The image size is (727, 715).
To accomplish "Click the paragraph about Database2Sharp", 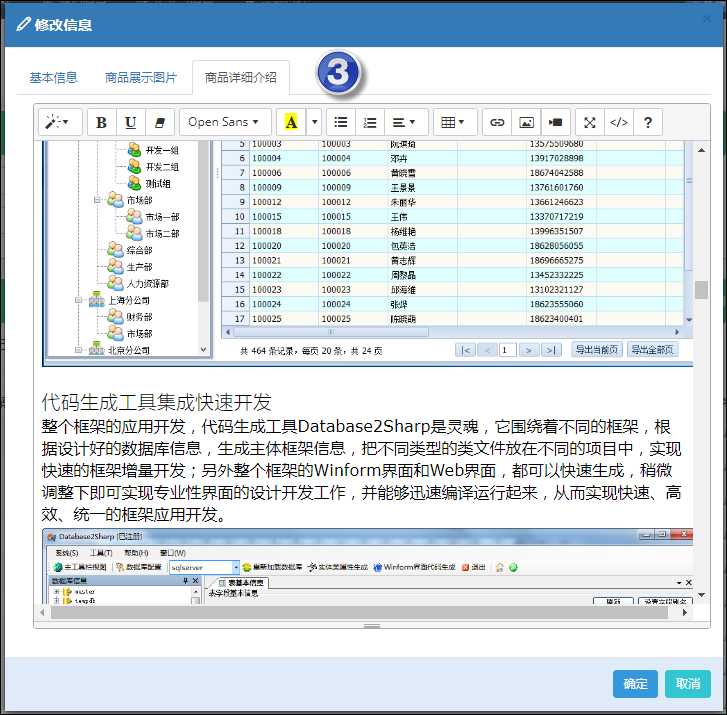I will tap(361, 470).
